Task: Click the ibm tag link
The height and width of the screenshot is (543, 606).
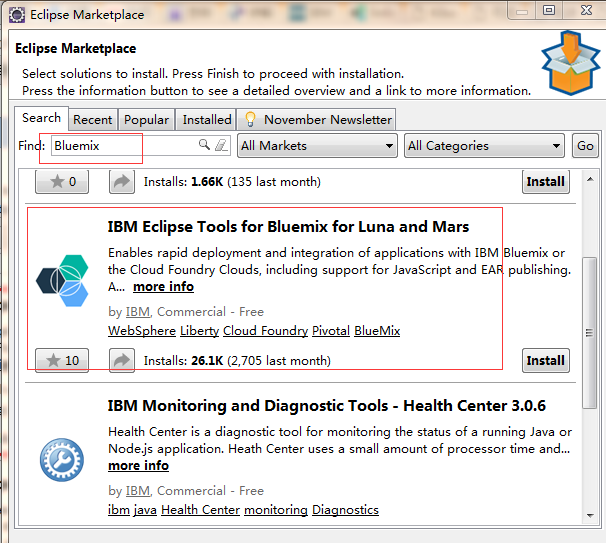Action: 119,510
